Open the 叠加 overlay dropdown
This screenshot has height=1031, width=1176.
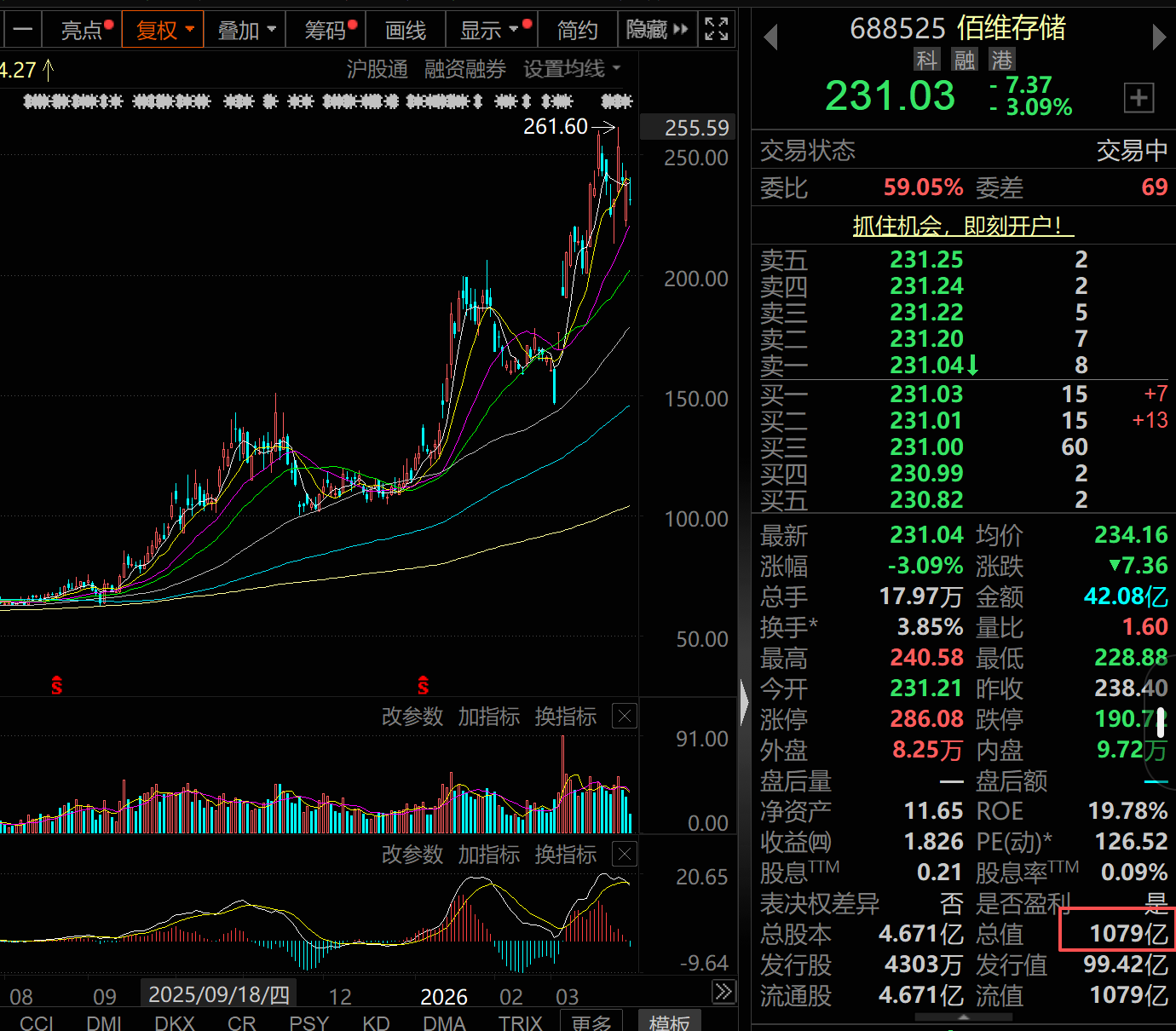245,30
